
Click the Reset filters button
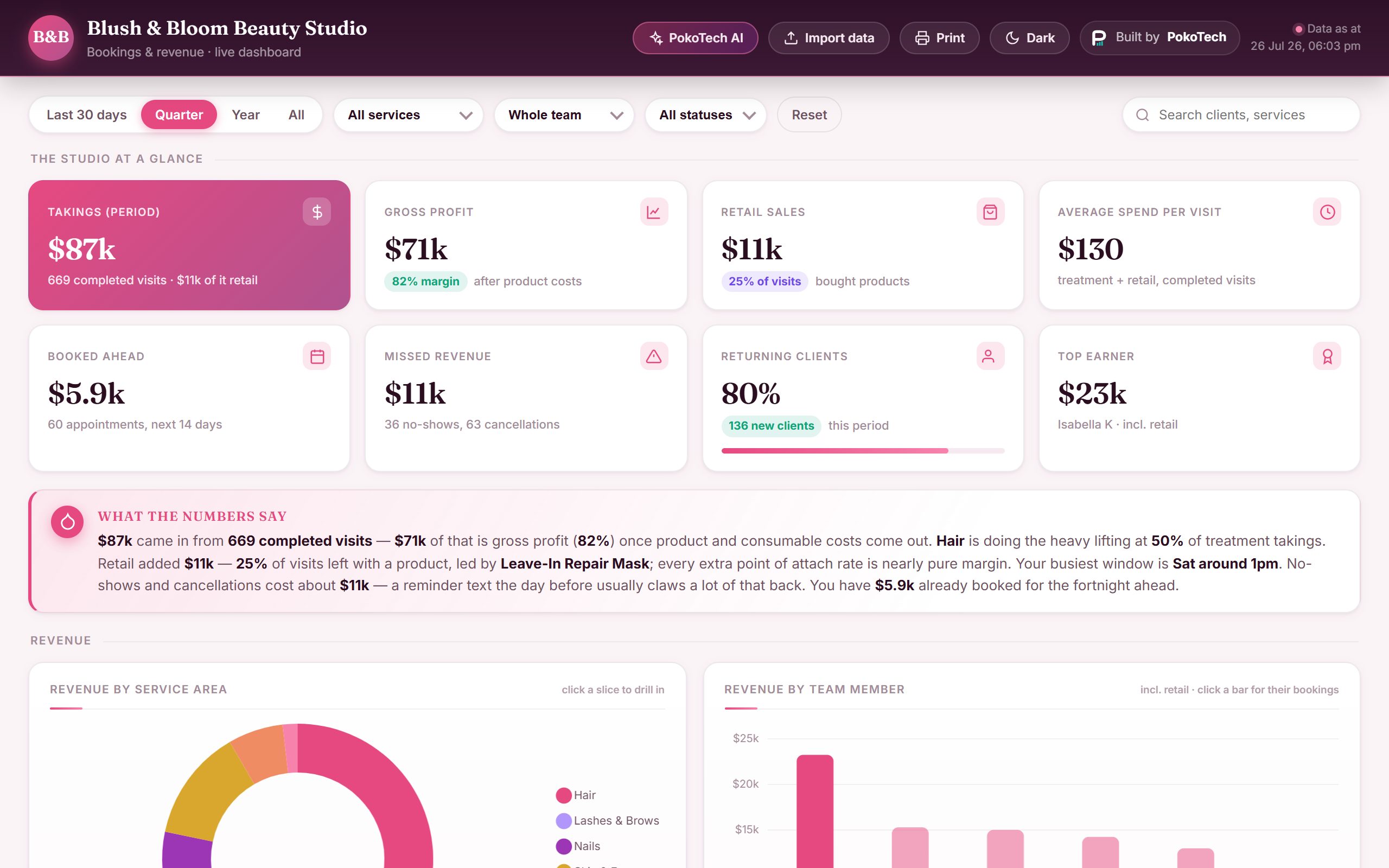coord(809,115)
